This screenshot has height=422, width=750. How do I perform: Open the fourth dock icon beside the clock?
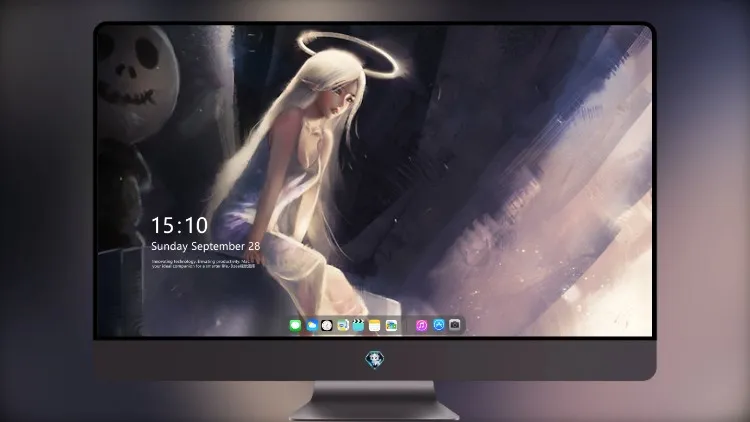343,325
